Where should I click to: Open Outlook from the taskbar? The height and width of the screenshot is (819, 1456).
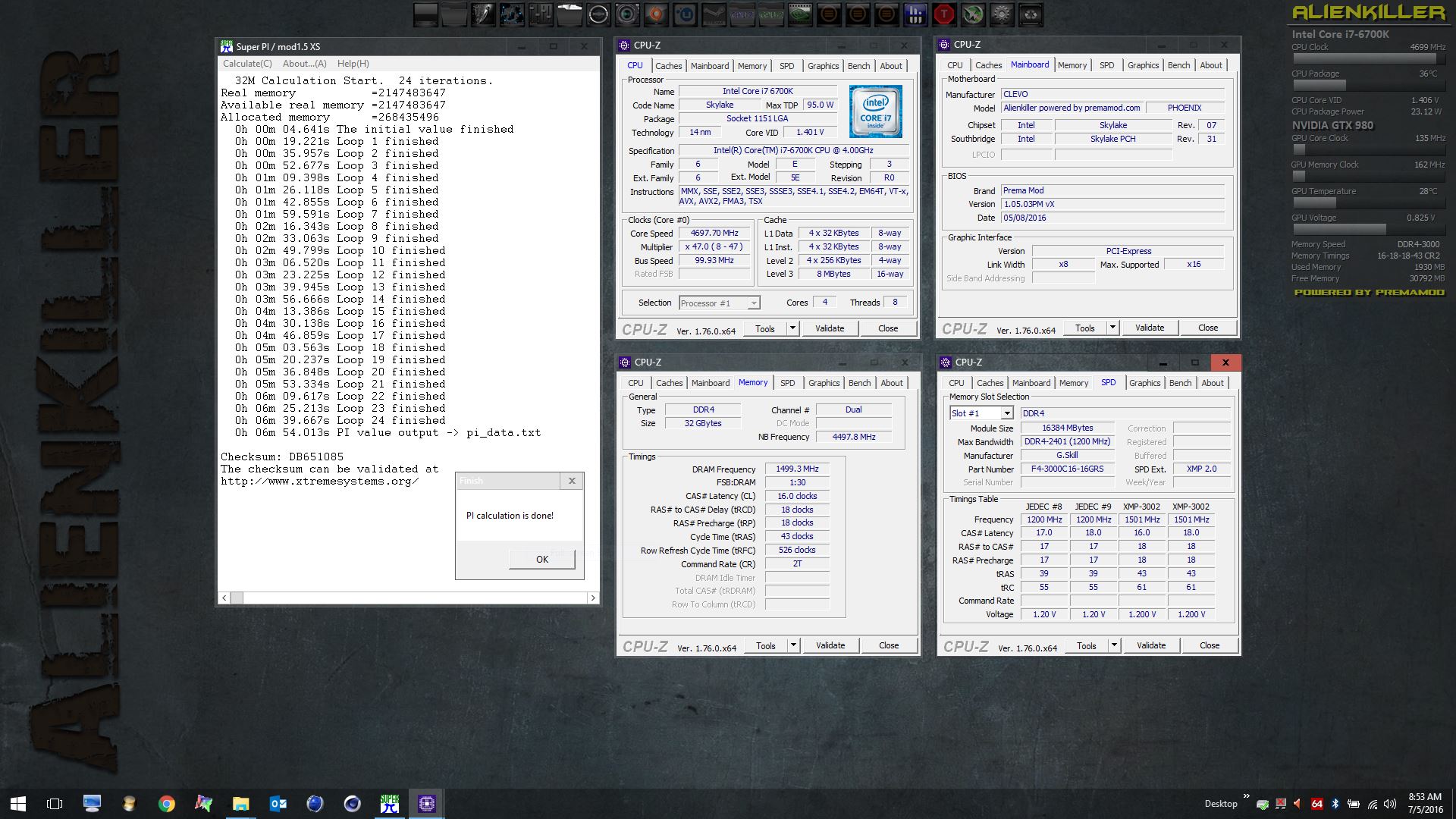(x=278, y=804)
